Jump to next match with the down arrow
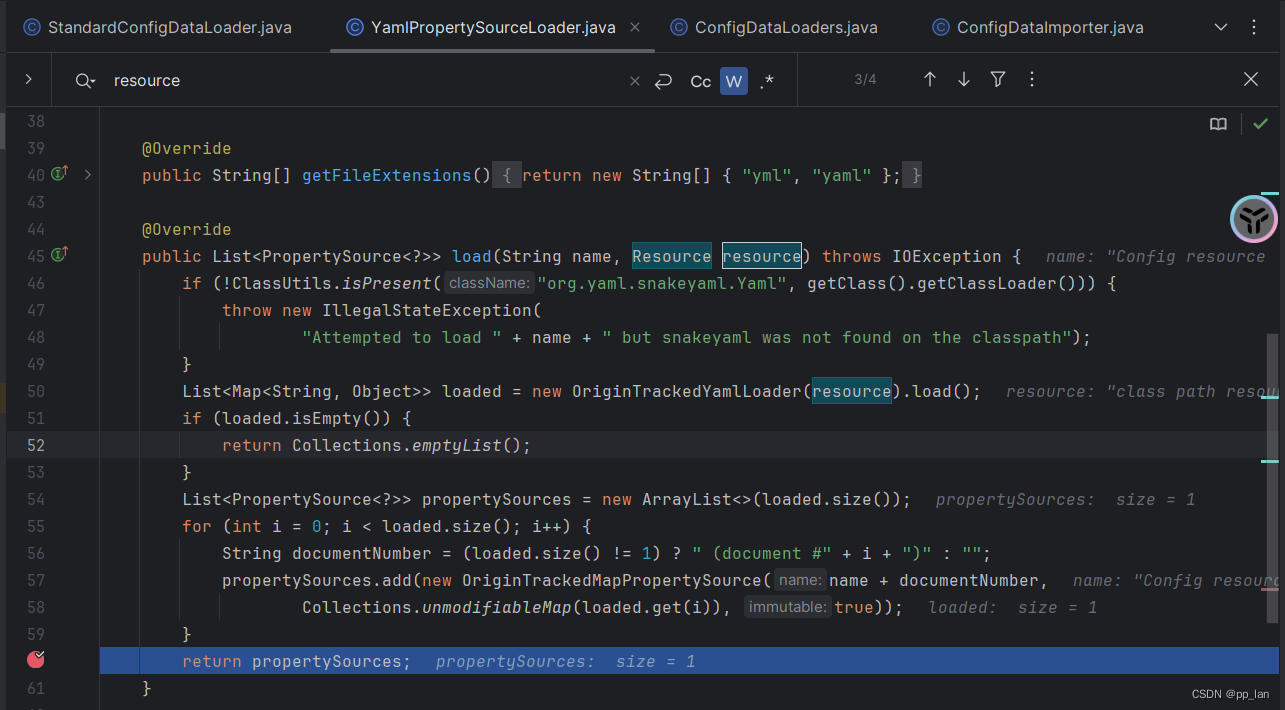 [963, 79]
